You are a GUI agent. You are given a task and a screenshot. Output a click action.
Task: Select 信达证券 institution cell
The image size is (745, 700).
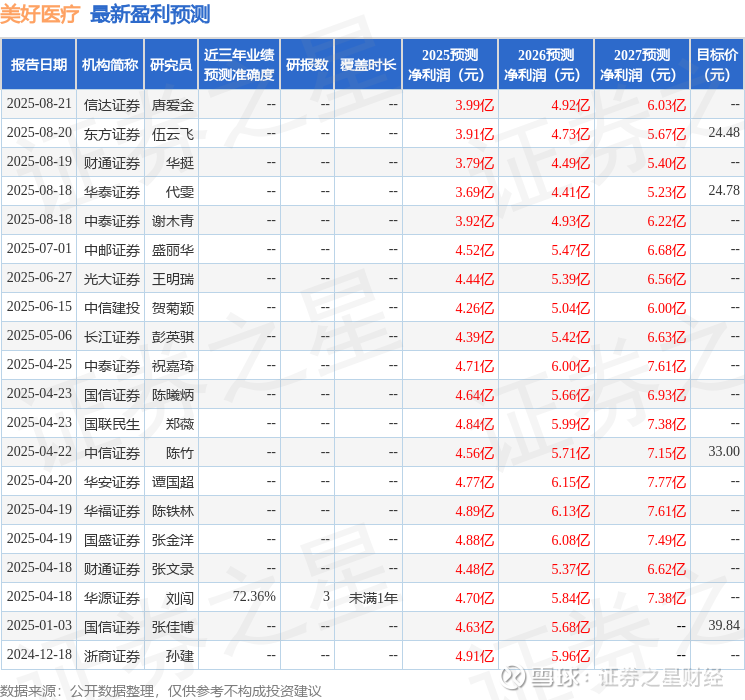(x=112, y=105)
